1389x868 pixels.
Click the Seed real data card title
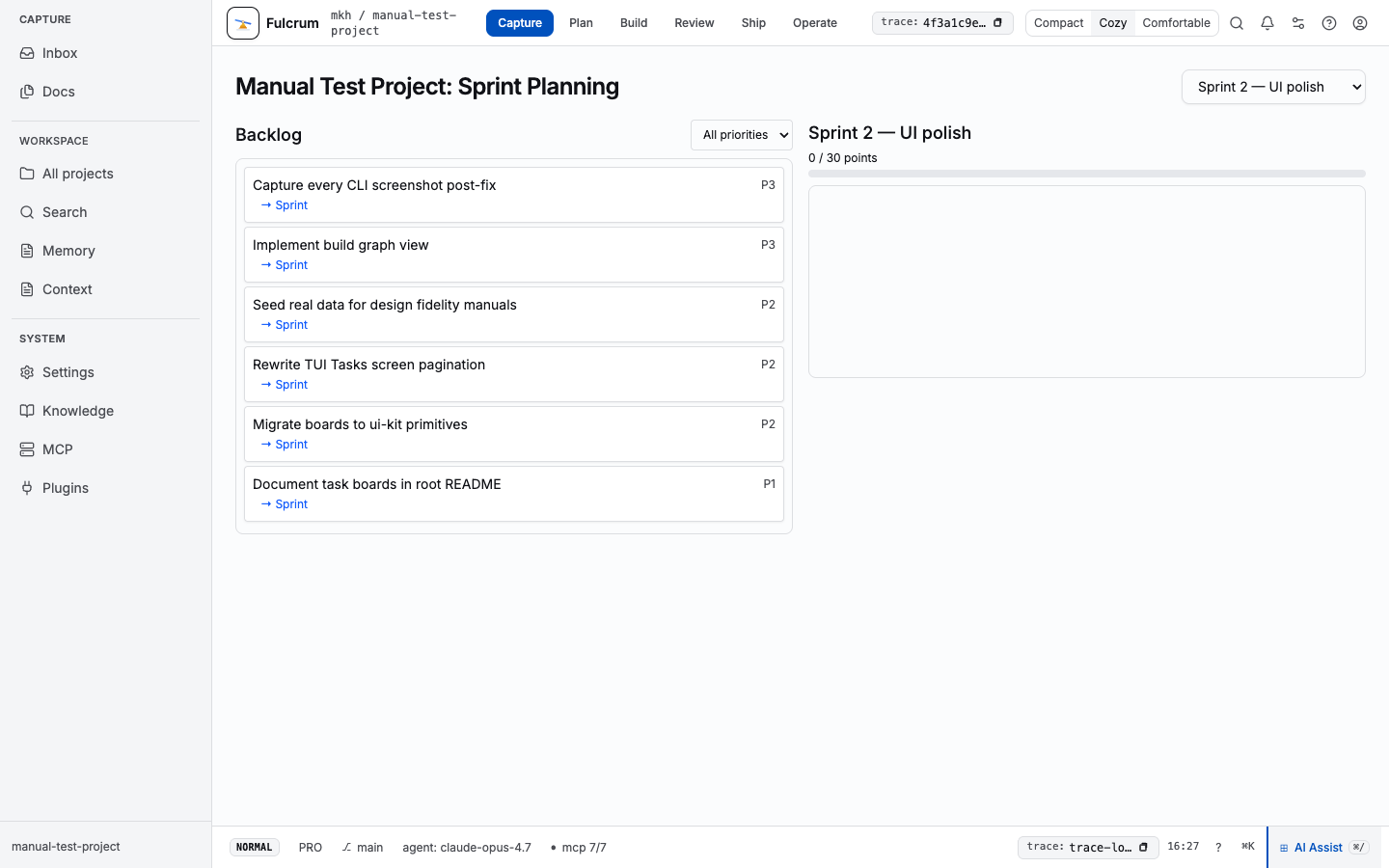pyautogui.click(x=385, y=305)
